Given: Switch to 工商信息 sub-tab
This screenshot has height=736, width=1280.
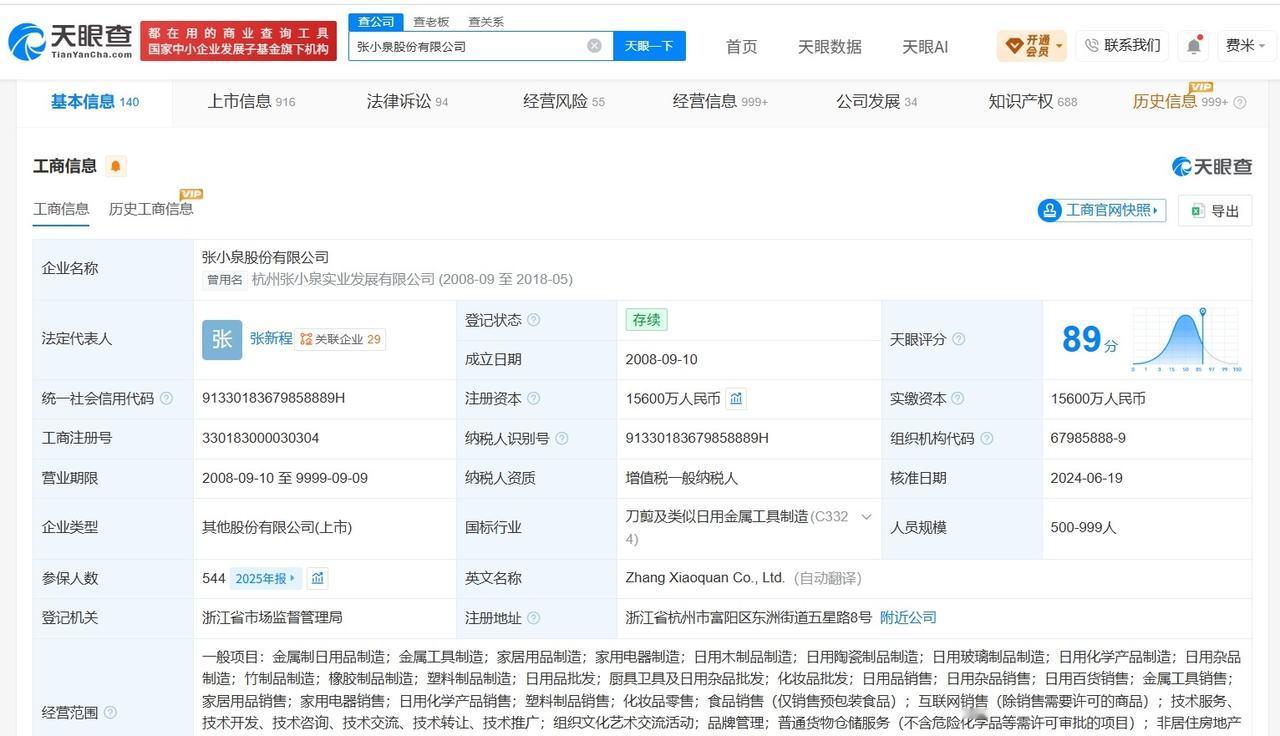Looking at the screenshot, I should [x=61, y=209].
